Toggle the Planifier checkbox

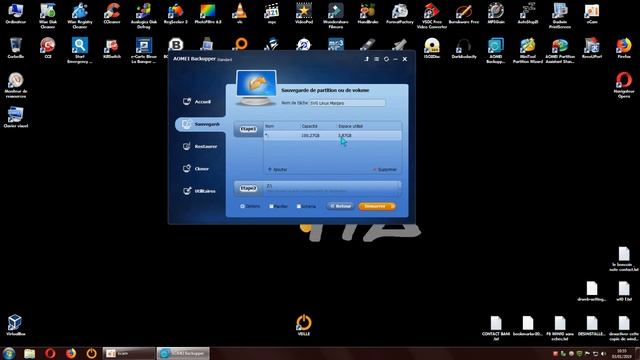(x=271, y=206)
